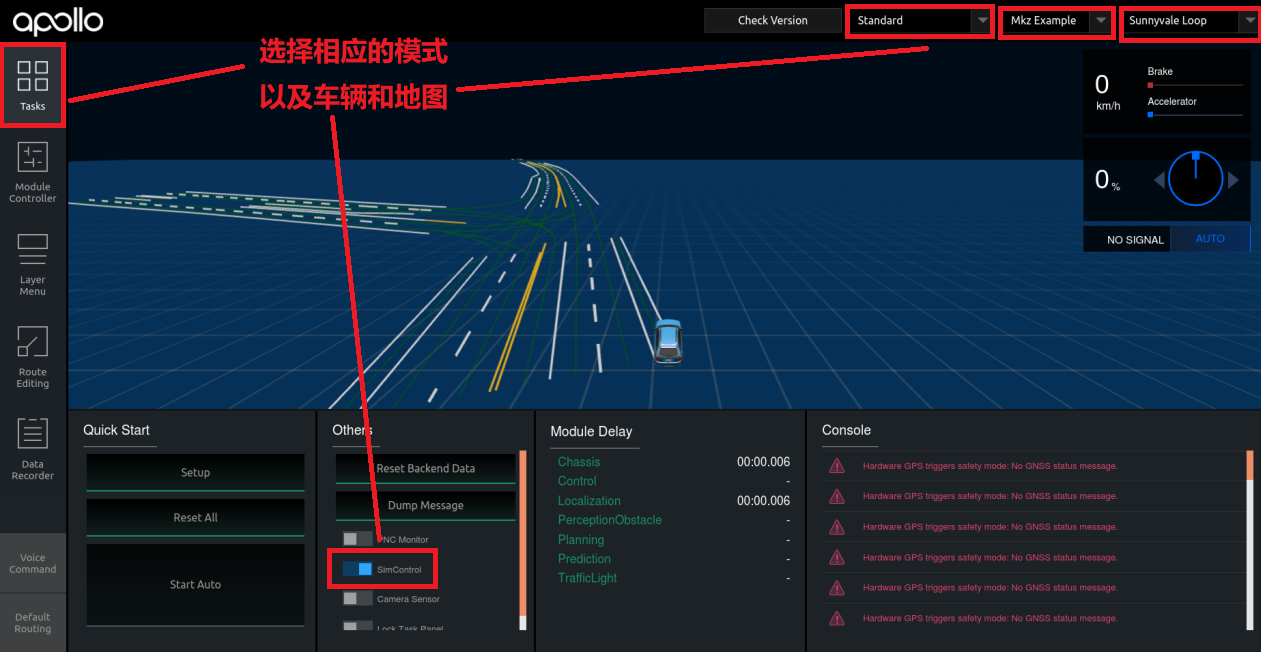This screenshot has width=1261, height=652.
Task: Click the Module Delay heading
Action: coord(591,431)
